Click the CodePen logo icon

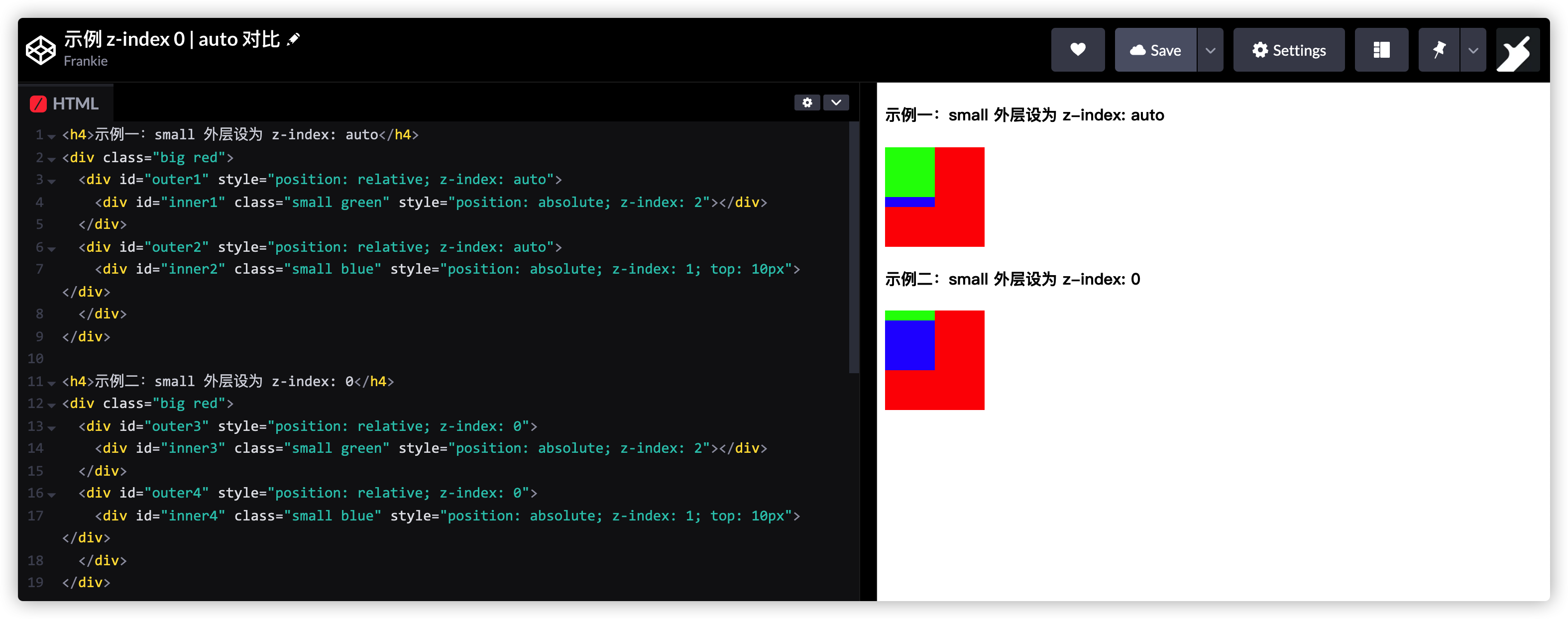click(41, 50)
